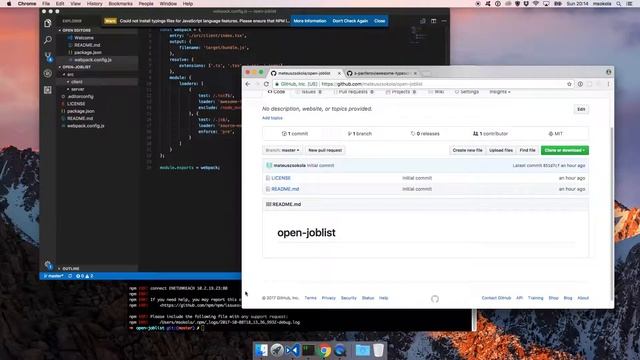Switch to the GitHub Issues tab

[308, 92]
